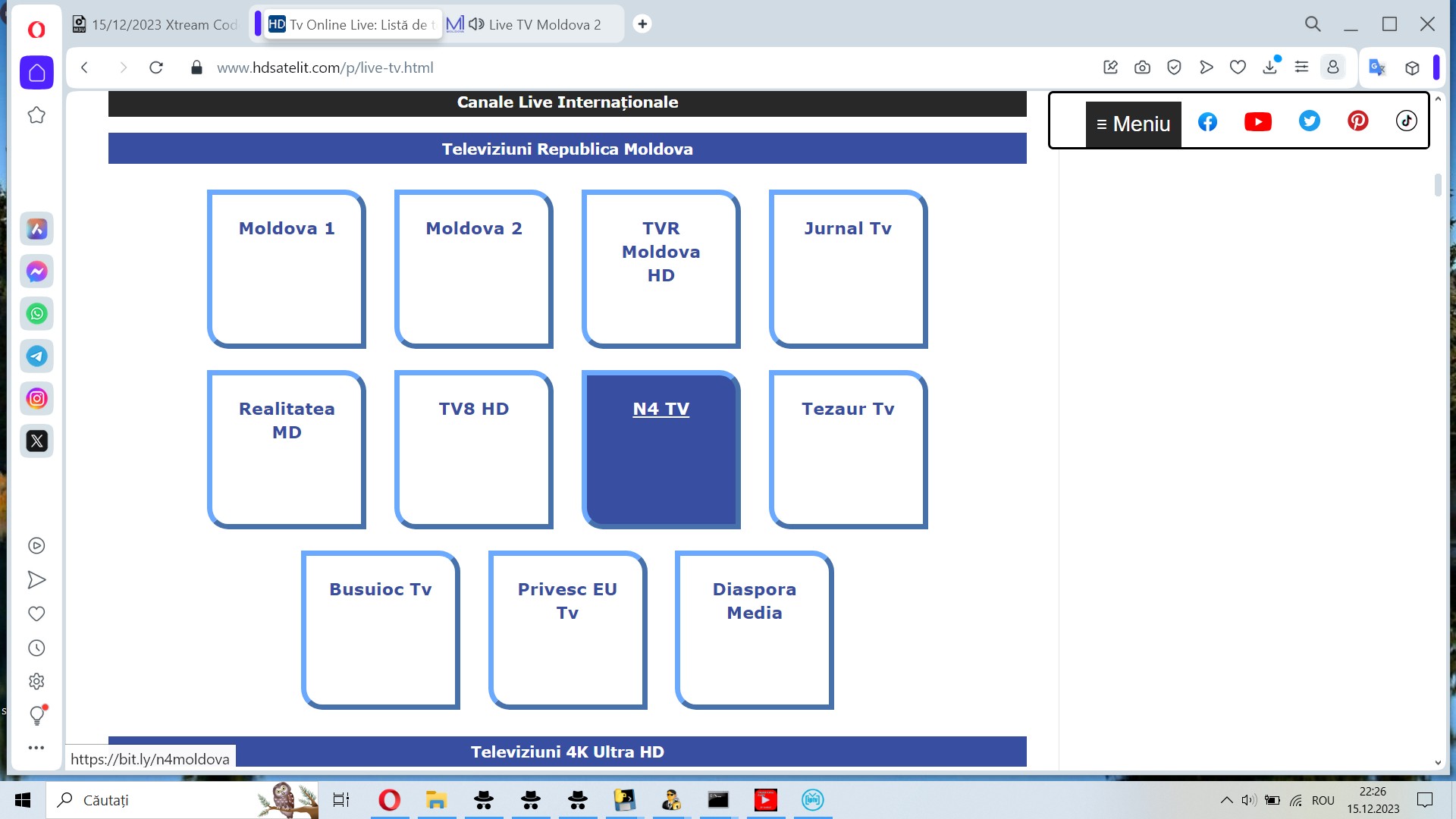Show hidden system tray icons

click(1226, 800)
